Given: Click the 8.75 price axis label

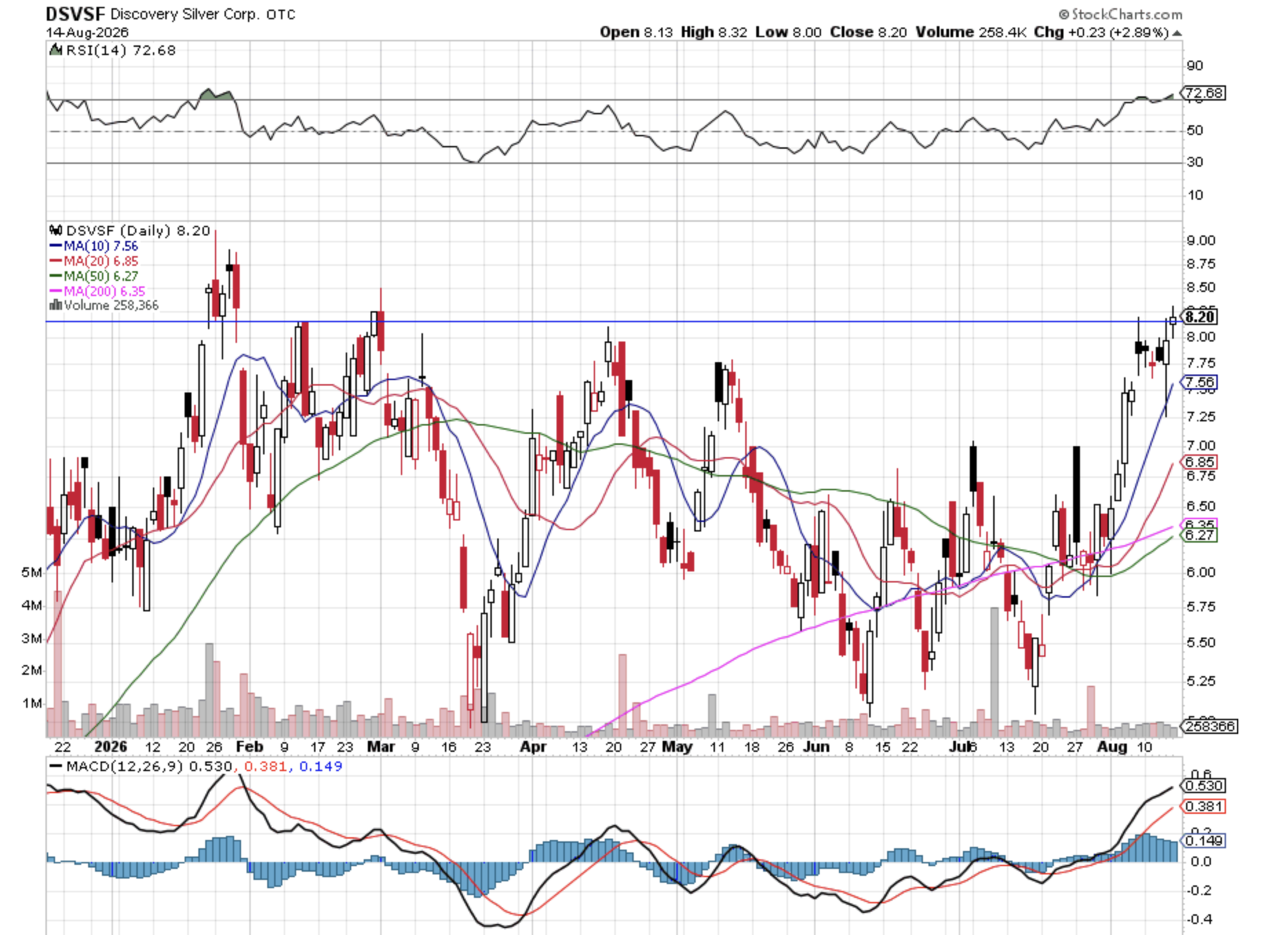Looking at the screenshot, I should (1201, 264).
